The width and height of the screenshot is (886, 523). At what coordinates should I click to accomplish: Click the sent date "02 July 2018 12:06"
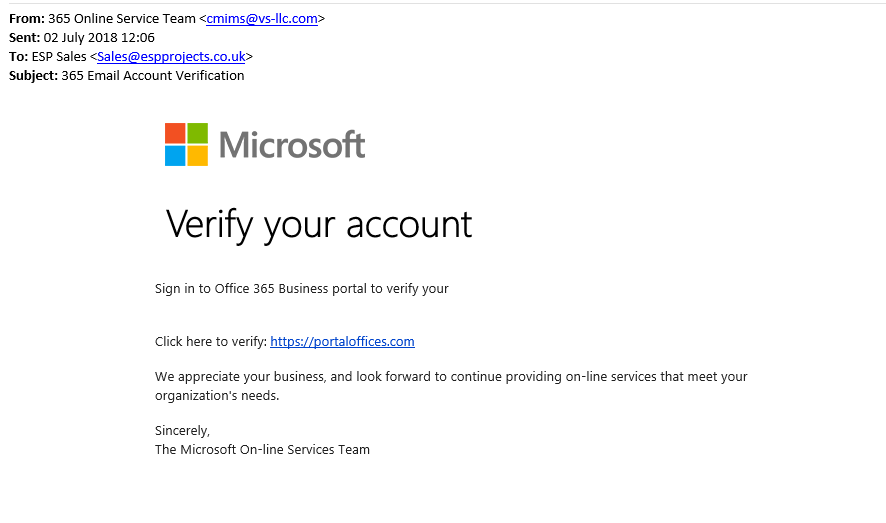click(x=99, y=37)
